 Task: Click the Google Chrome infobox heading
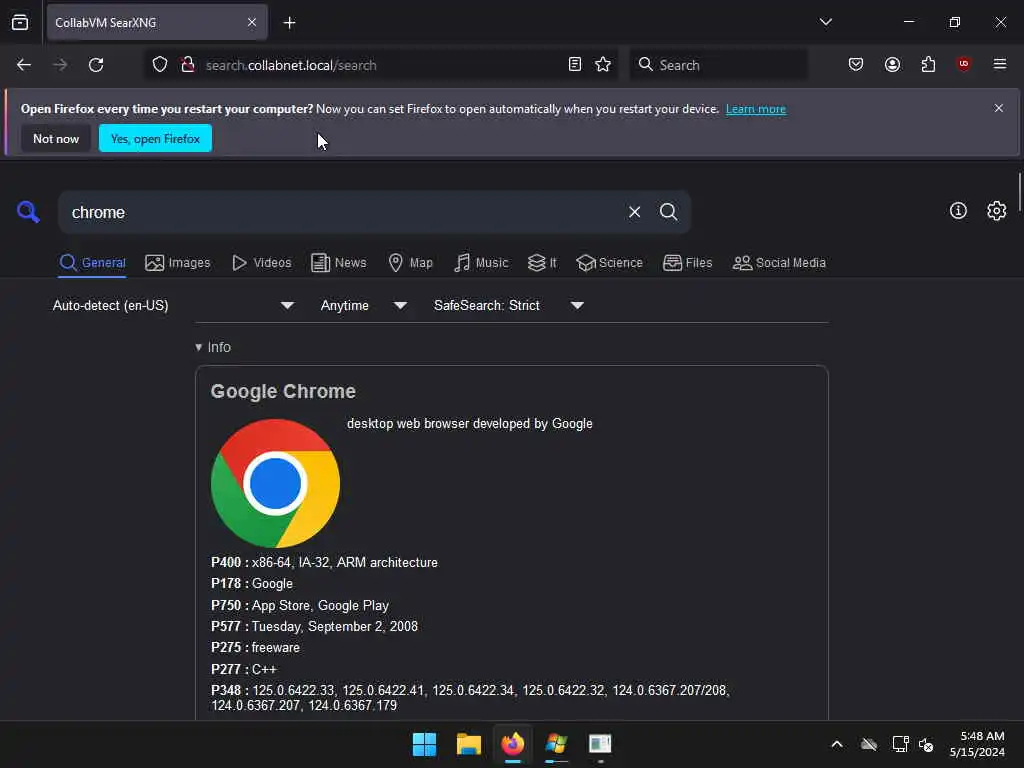click(x=283, y=391)
